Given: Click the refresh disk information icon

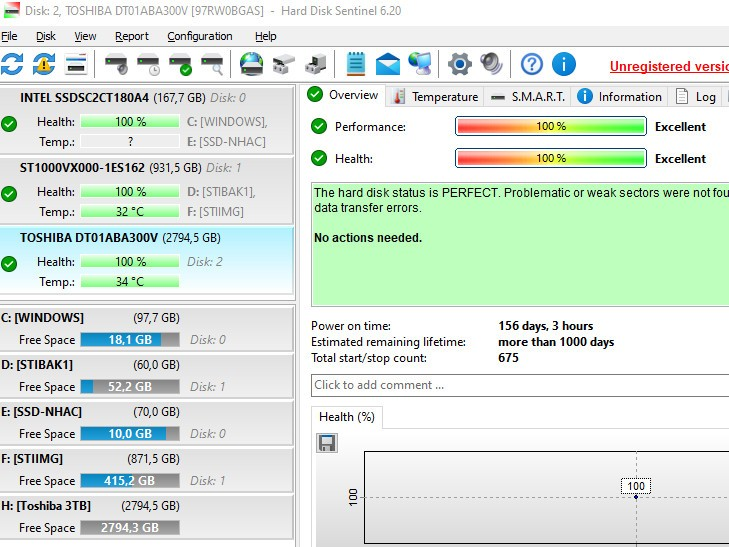Looking at the screenshot, I should coord(12,64).
